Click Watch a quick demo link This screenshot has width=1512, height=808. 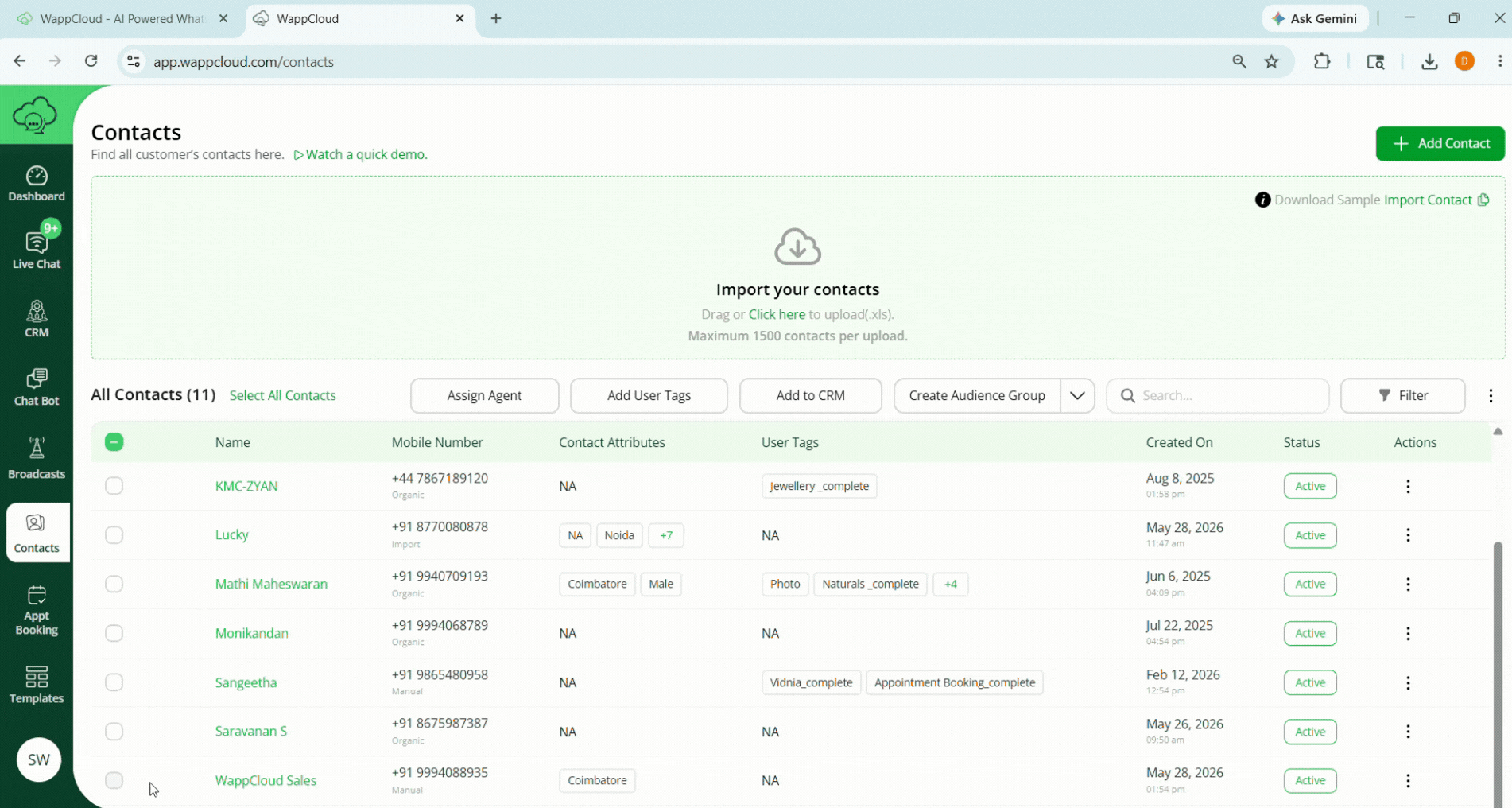[361, 154]
